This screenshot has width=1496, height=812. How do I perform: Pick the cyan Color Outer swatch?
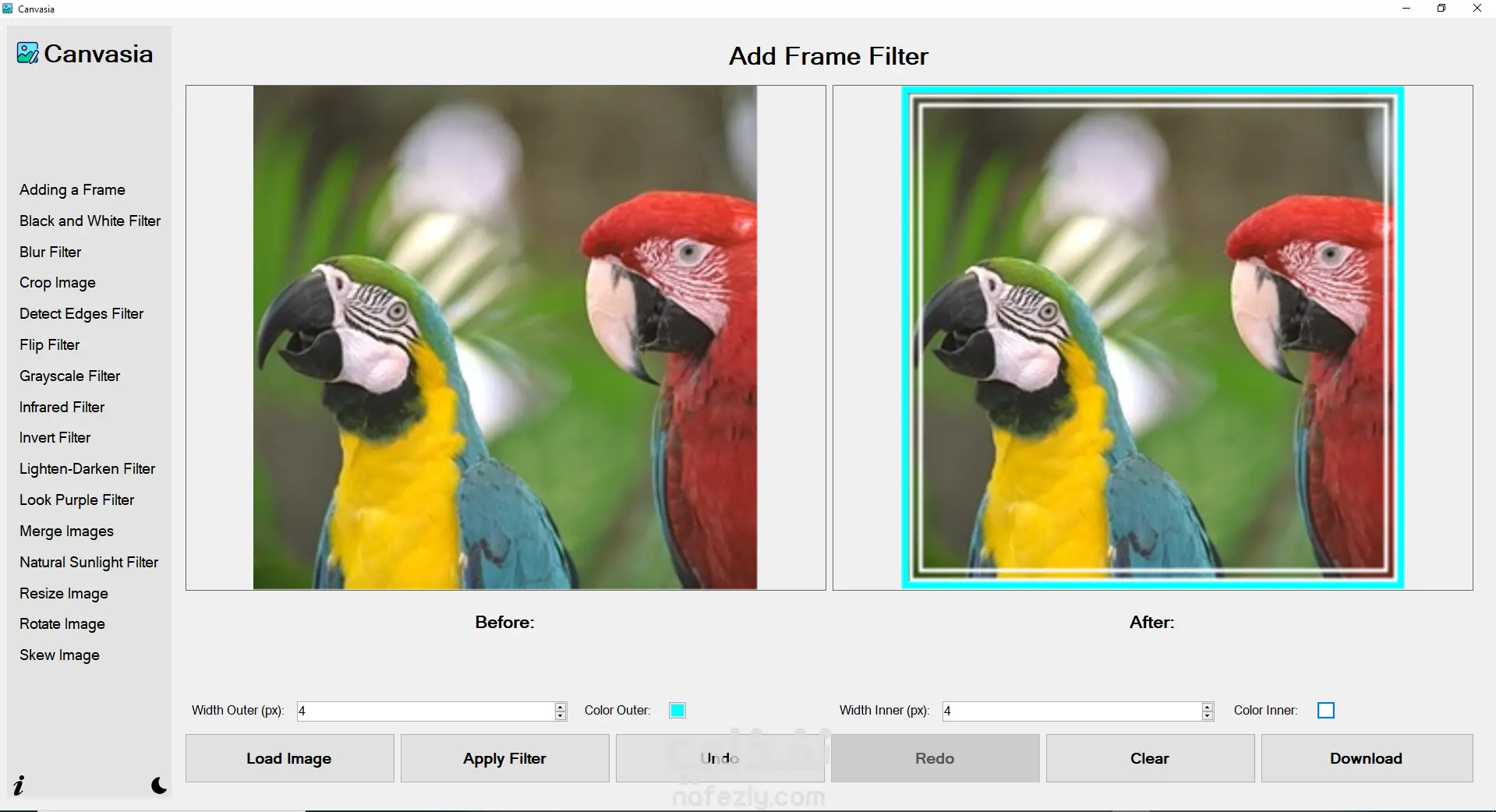677,710
